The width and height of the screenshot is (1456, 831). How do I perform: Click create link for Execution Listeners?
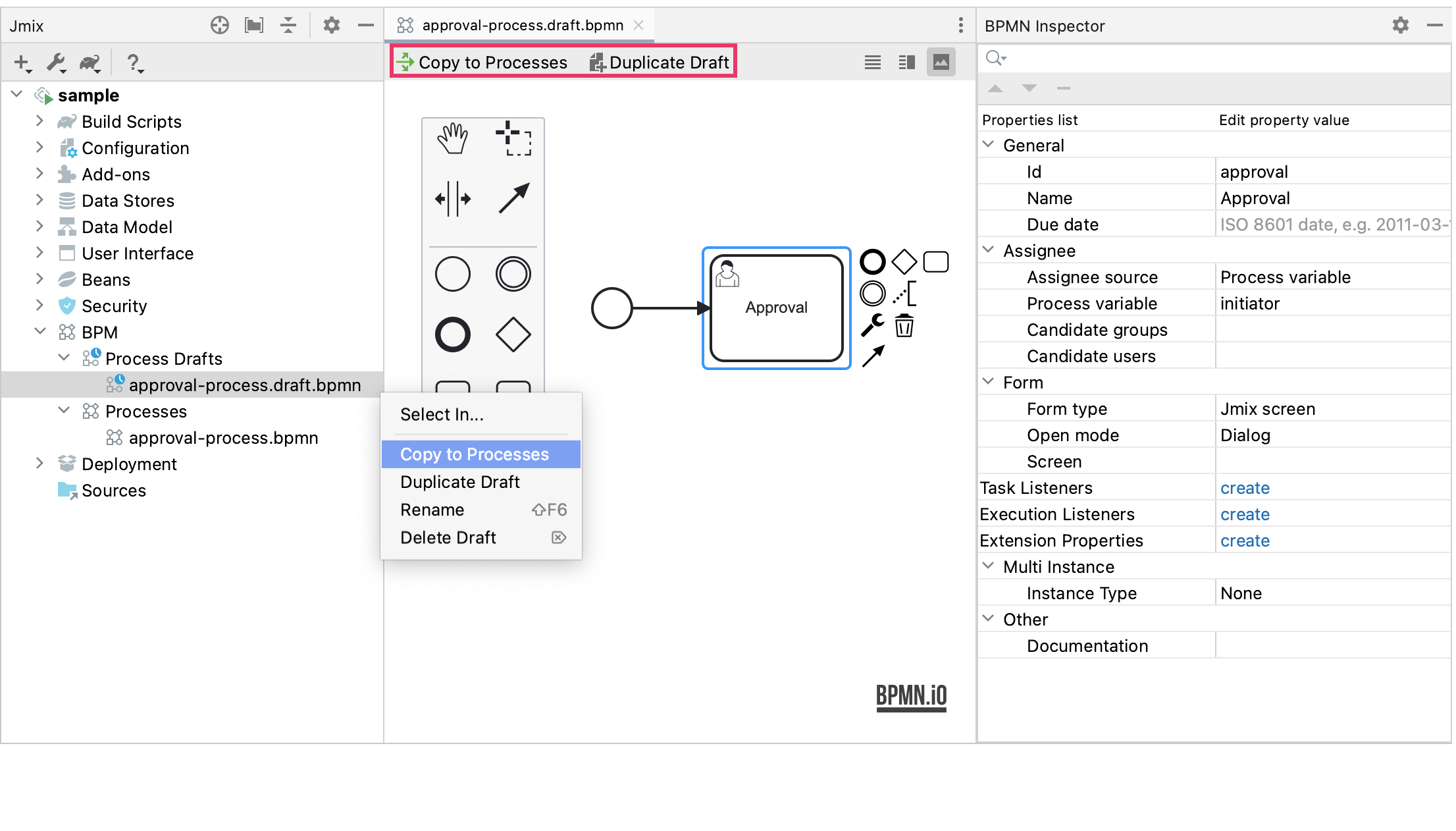pos(1245,514)
